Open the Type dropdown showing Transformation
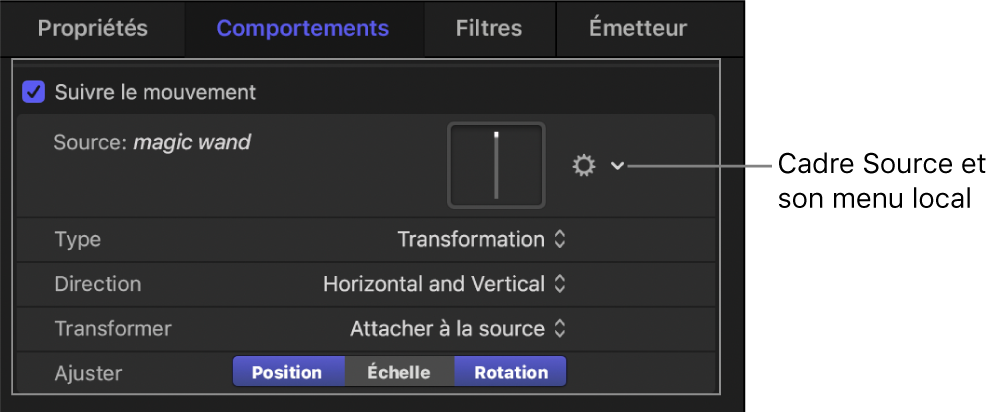998x412 pixels. (x=481, y=240)
